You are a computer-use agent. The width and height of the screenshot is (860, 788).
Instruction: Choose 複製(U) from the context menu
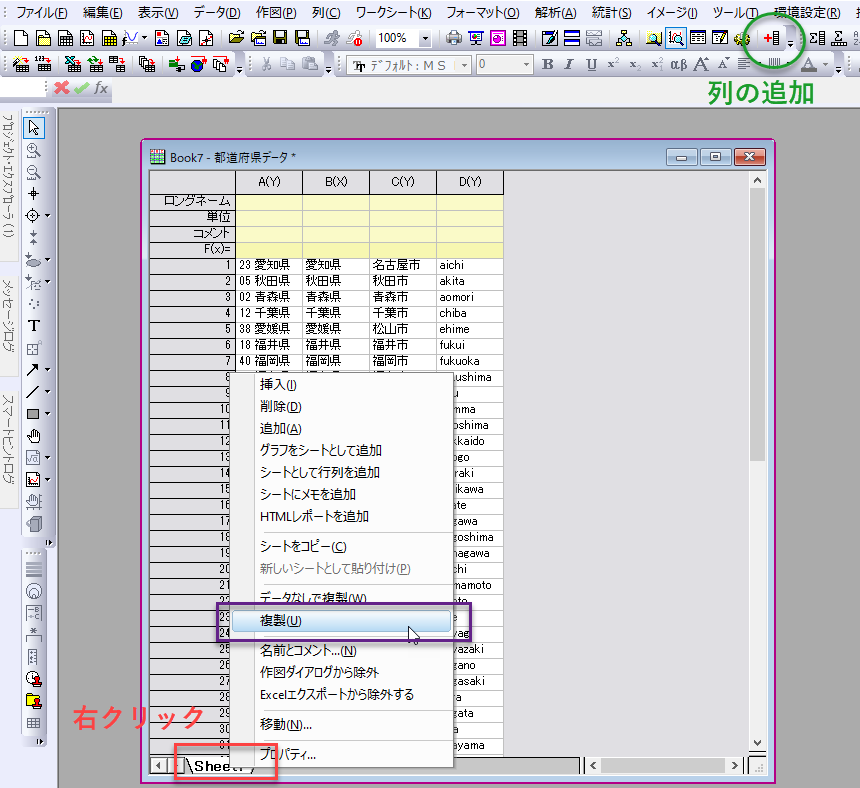click(x=342, y=621)
